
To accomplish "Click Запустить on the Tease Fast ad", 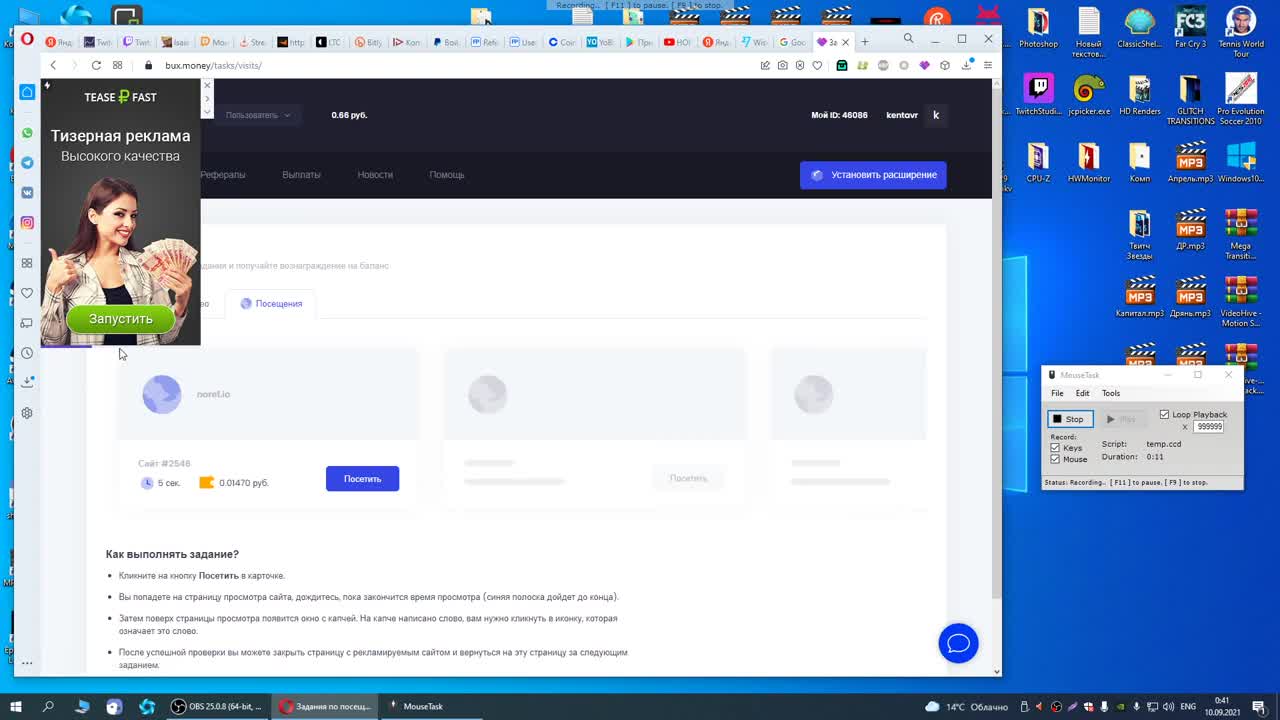I will pos(120,319).
